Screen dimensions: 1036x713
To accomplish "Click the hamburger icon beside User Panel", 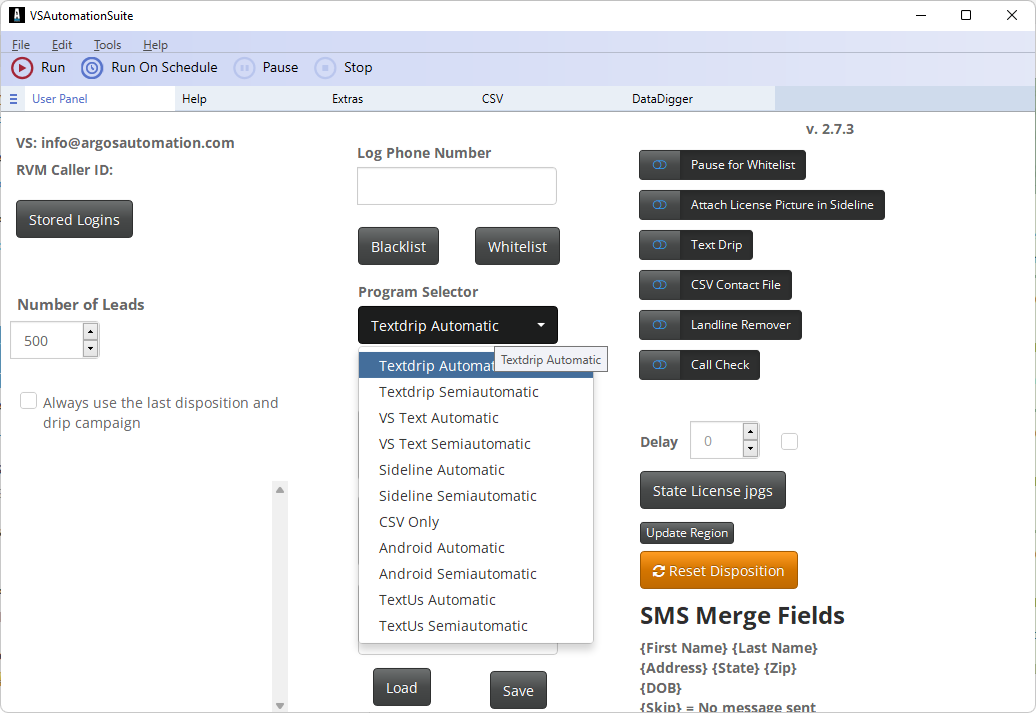I will [x=14, y=99].
